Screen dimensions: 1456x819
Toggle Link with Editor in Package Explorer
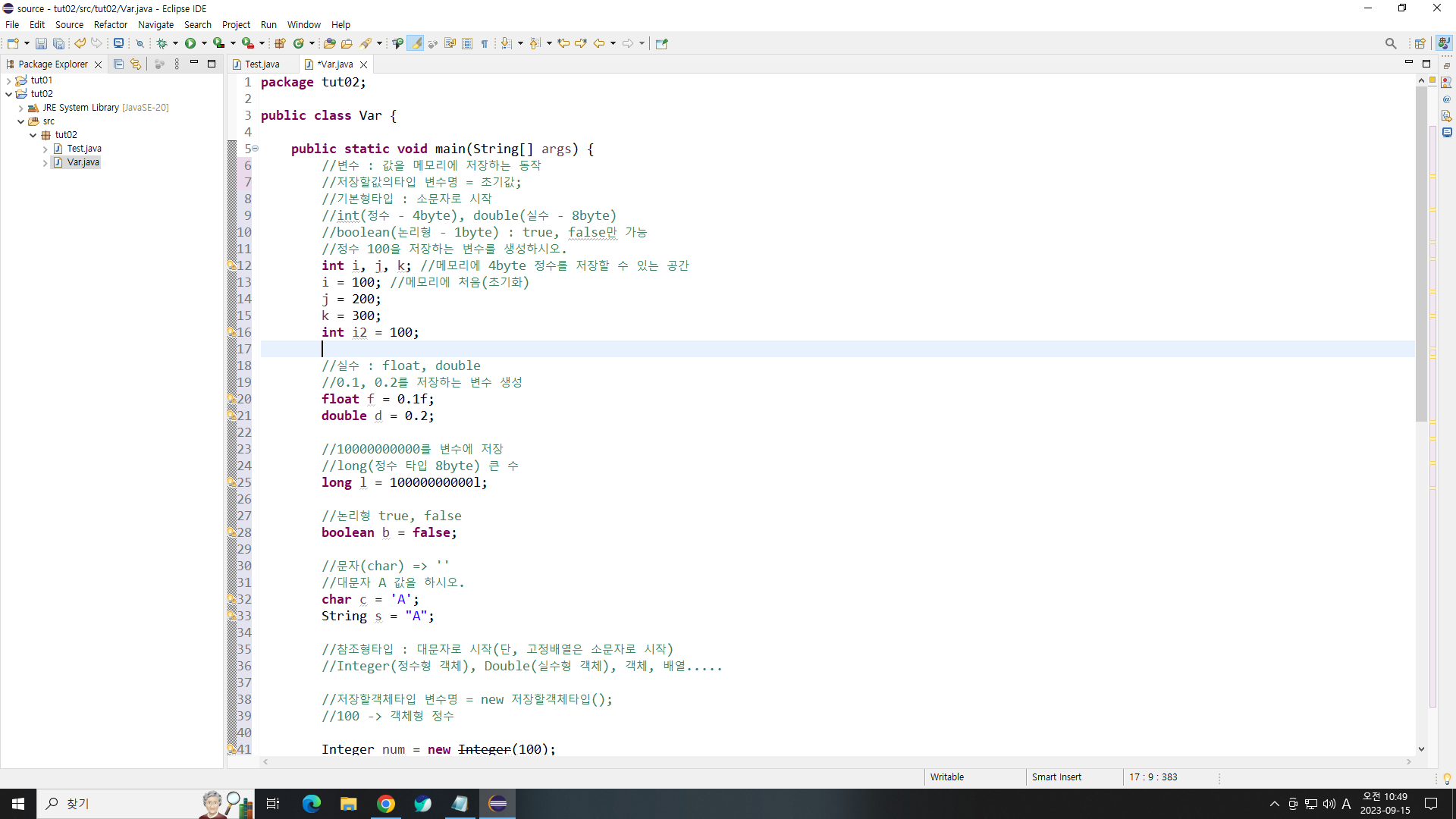click(x=136, y=64)
